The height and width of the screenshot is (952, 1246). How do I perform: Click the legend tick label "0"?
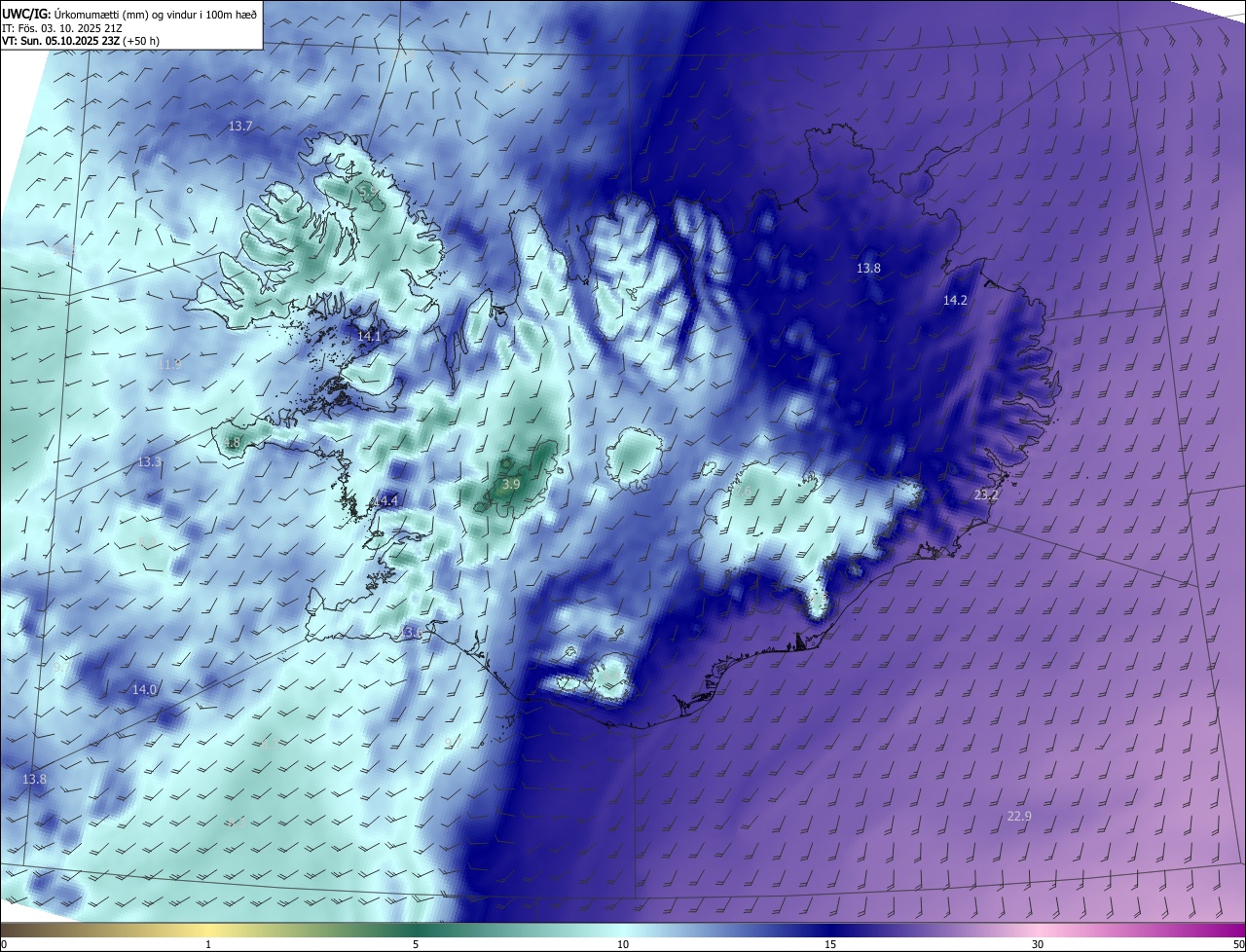[4, 944]
